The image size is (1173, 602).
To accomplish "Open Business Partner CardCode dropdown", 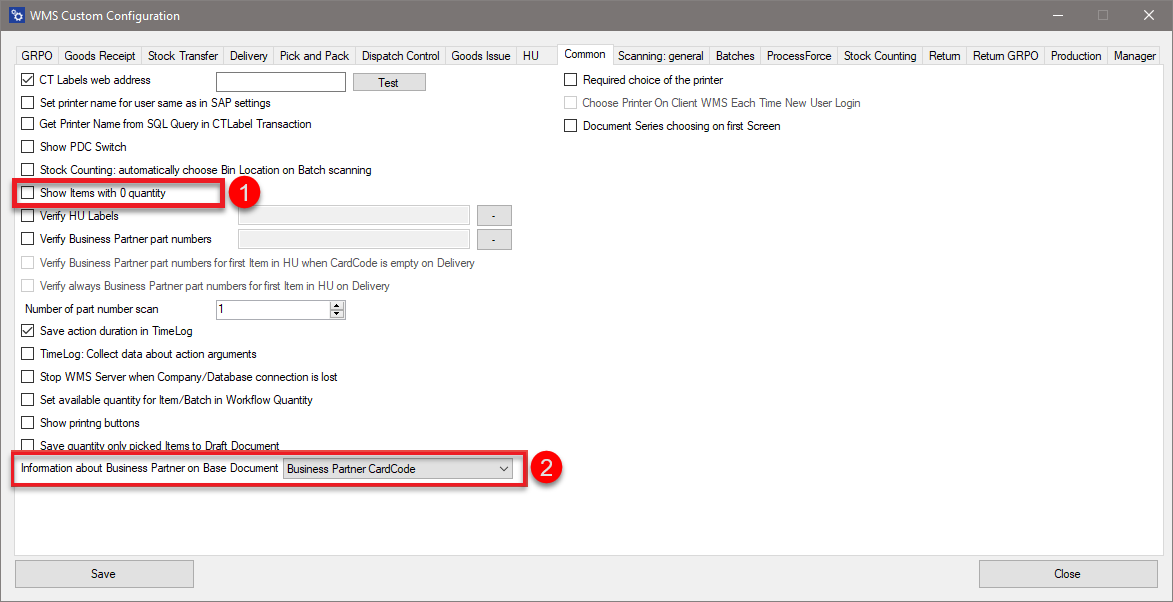I will pos(398,469).
